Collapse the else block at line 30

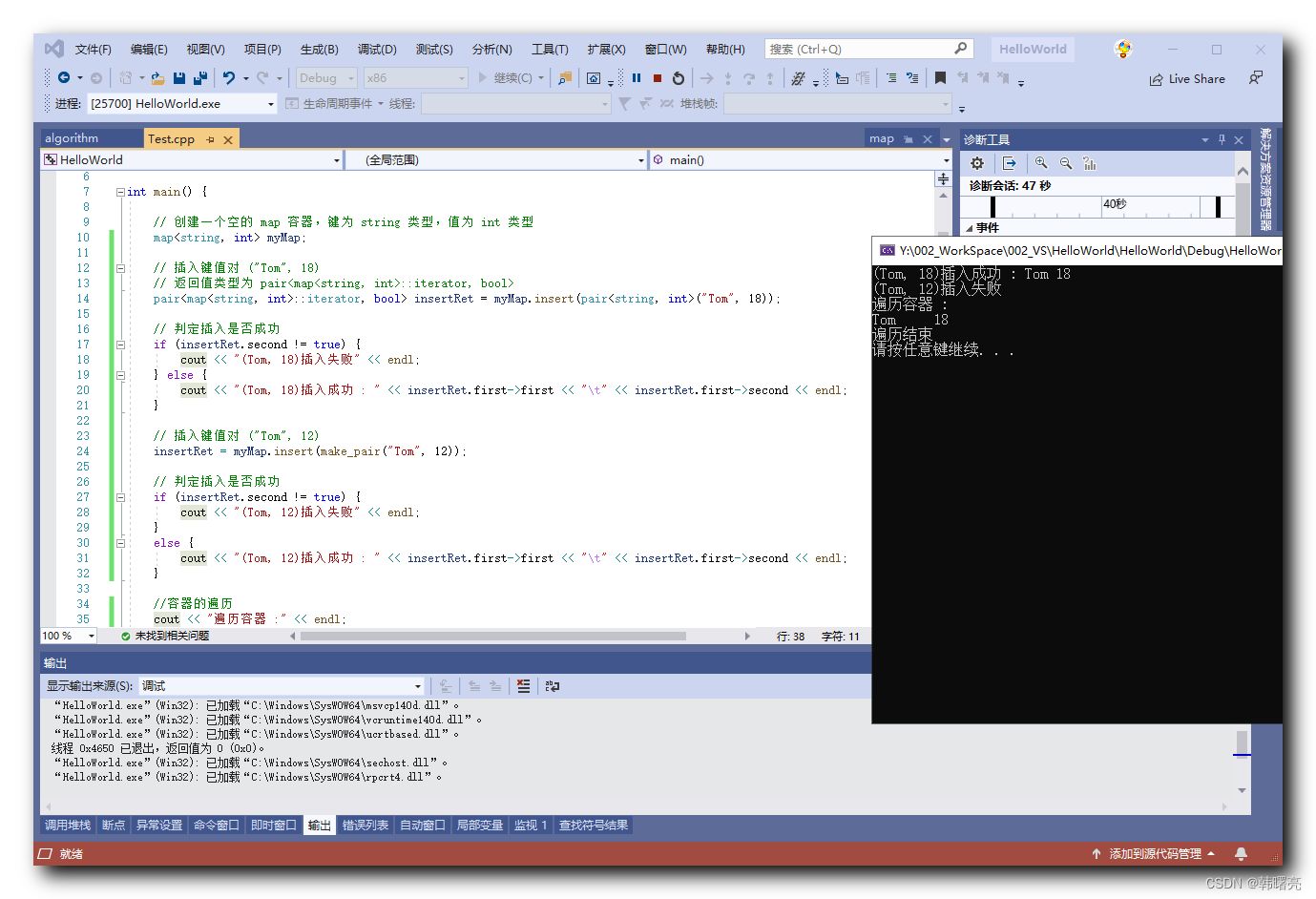(120, 543)
